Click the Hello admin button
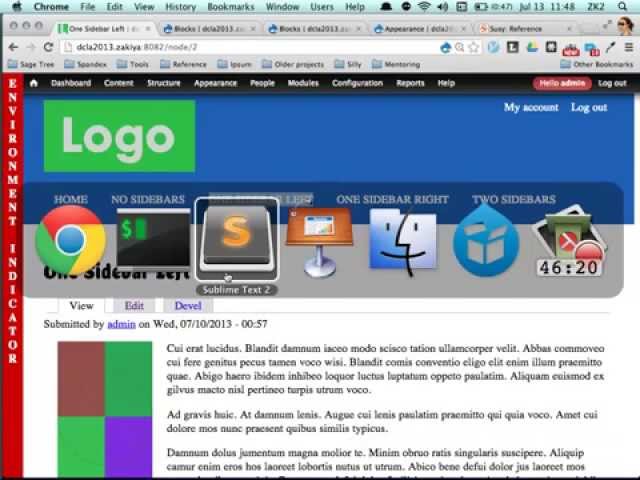The height and width of the screenshot is (480, 640). tap(562, 83)
